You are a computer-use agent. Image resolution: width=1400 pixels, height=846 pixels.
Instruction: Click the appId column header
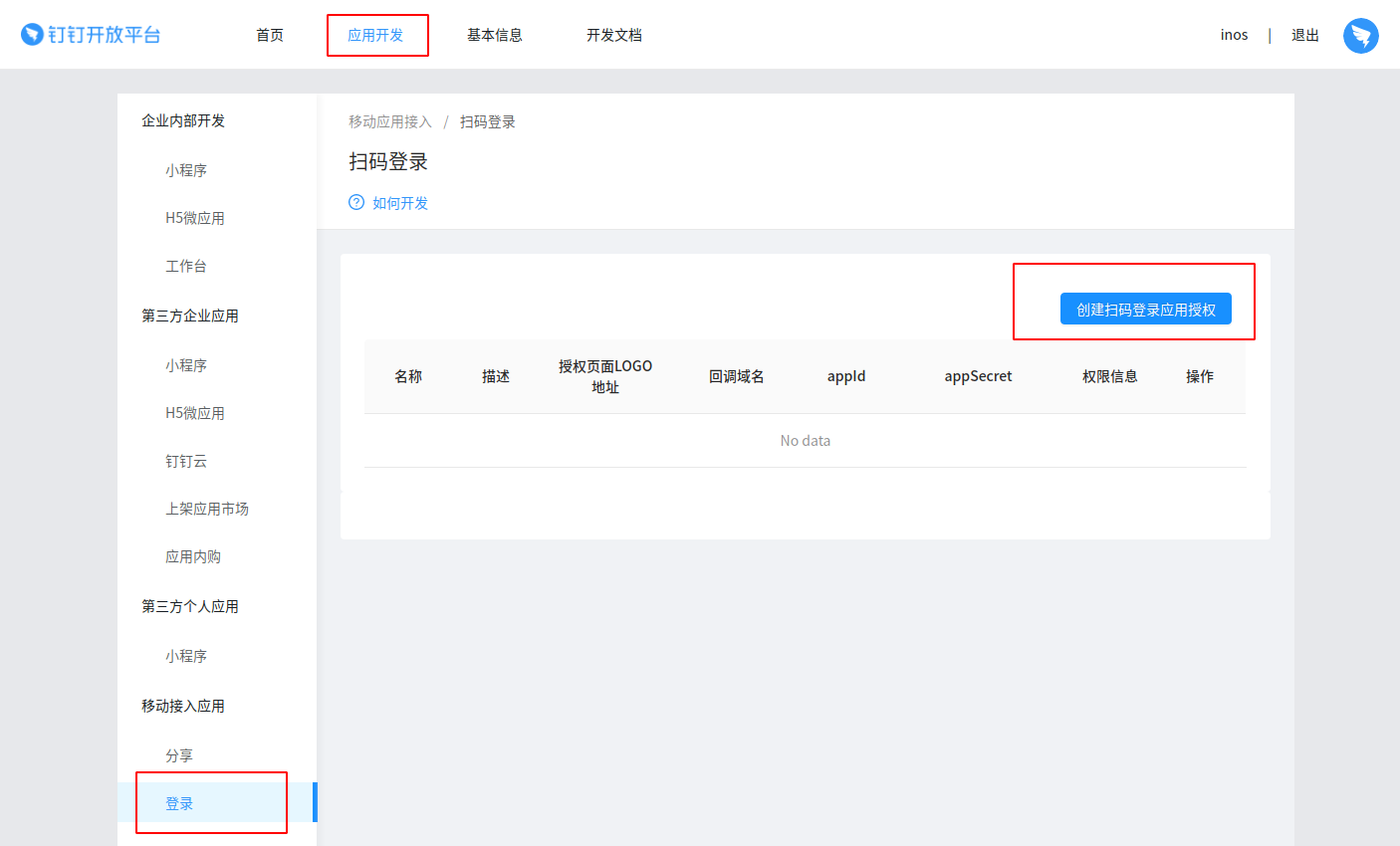[846, 376]
